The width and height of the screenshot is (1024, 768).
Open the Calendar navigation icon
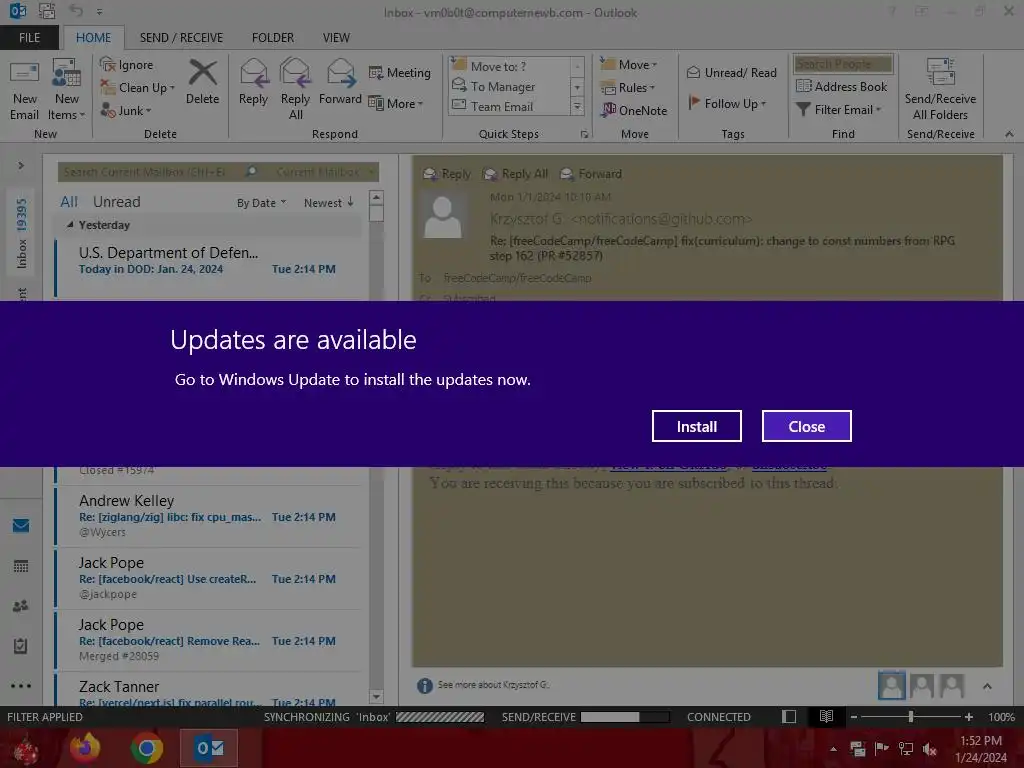pyautogui.click(x=21, y=566)
